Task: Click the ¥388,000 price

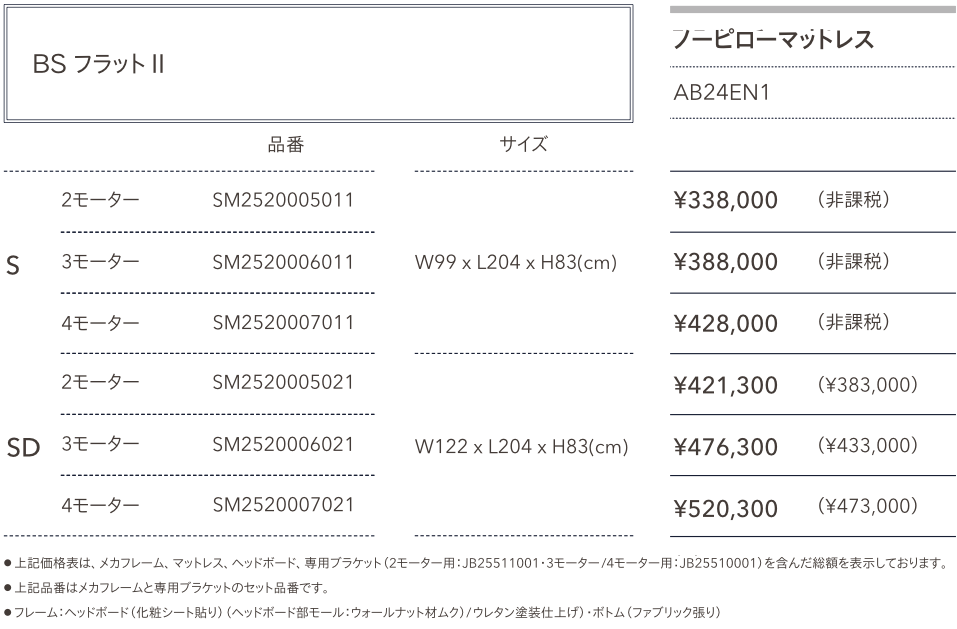Action: point(725,262)
